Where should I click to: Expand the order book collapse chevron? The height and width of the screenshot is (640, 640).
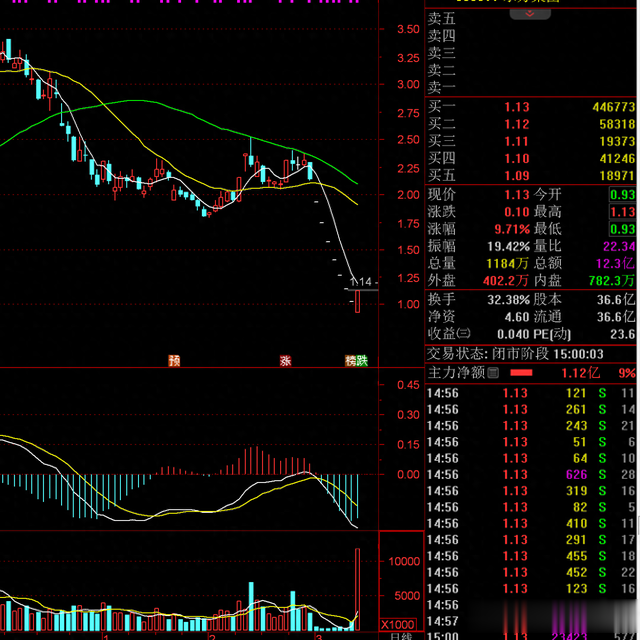[530, 13]
